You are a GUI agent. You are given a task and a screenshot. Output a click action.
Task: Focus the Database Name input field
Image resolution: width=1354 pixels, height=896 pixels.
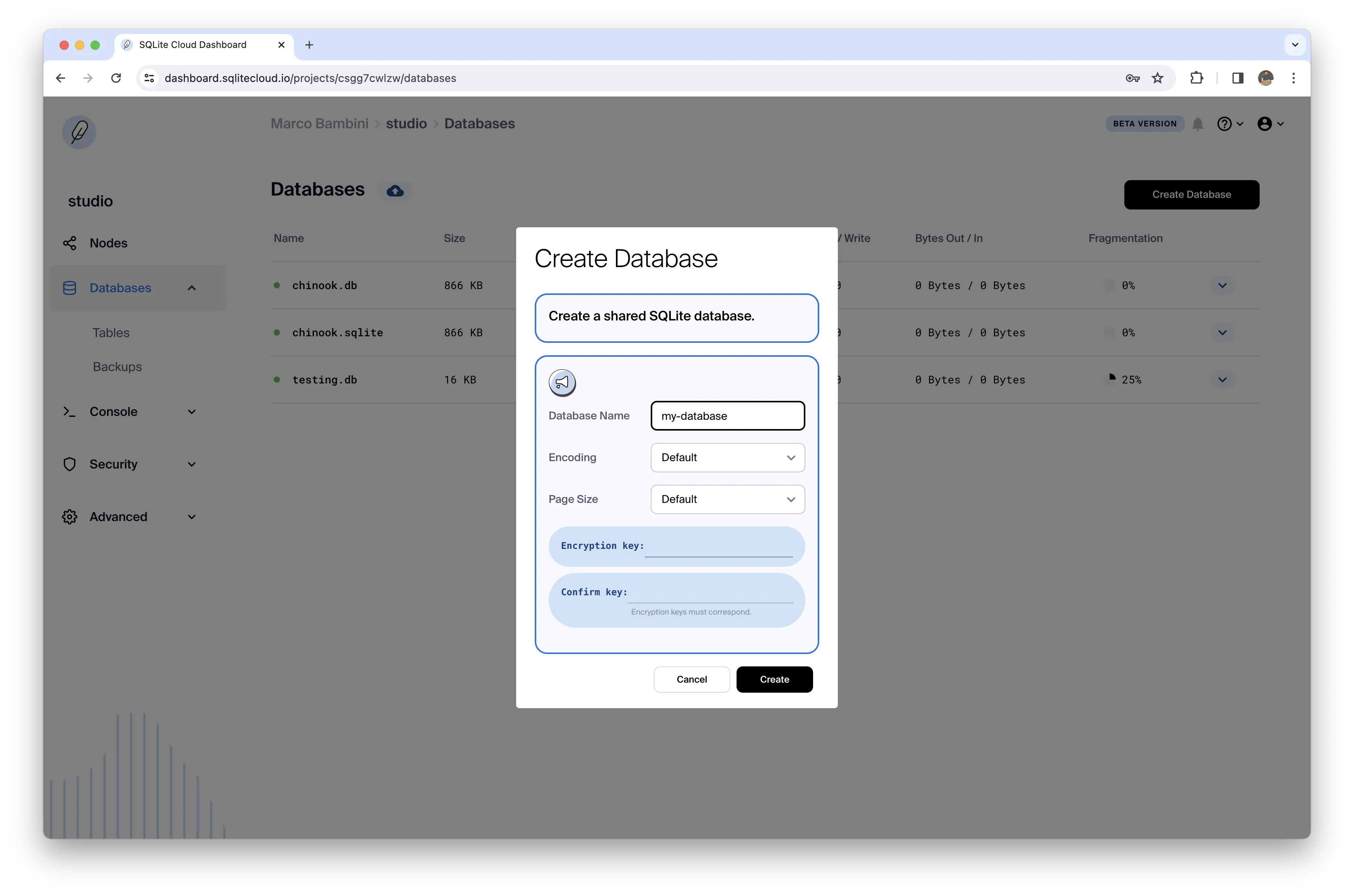coord(728,416)
